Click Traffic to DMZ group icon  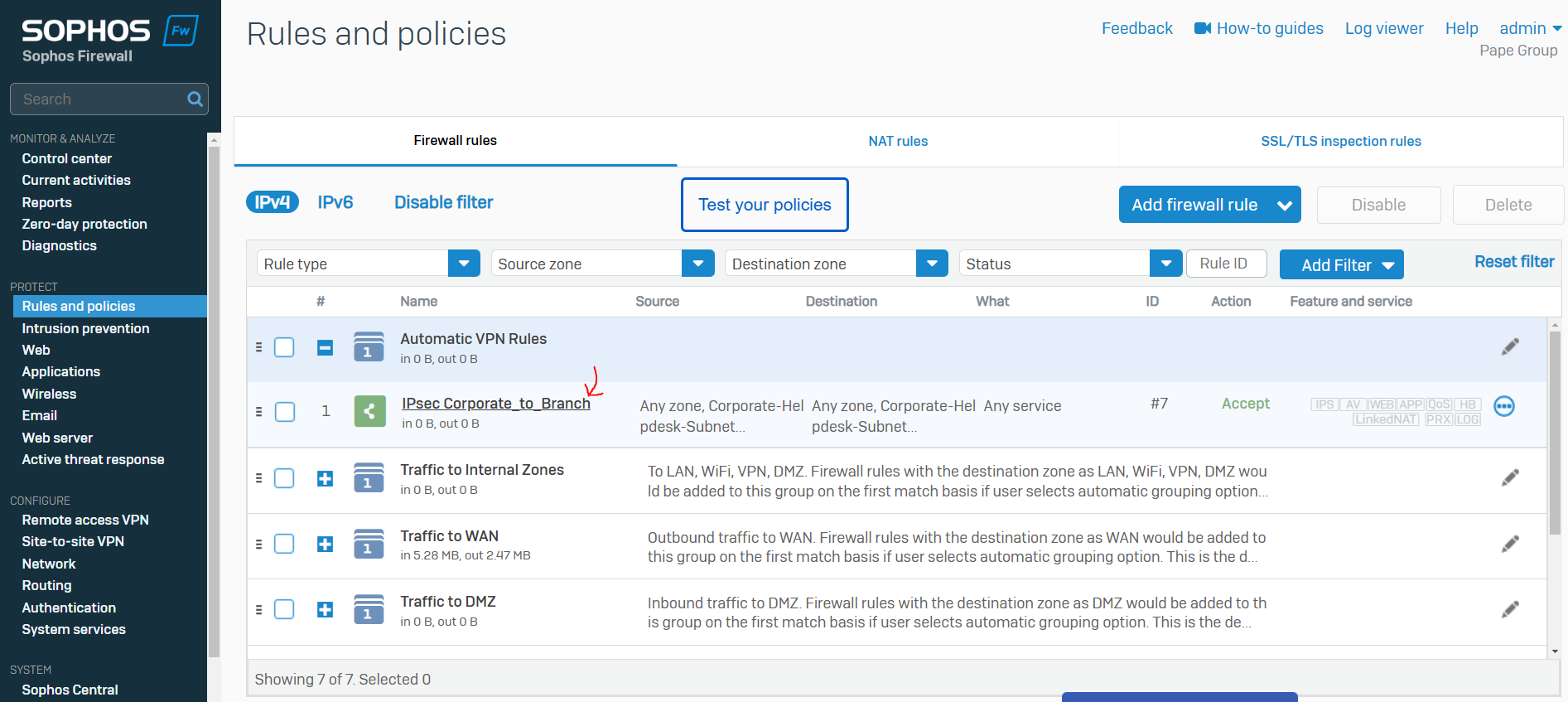pos(369,609)
